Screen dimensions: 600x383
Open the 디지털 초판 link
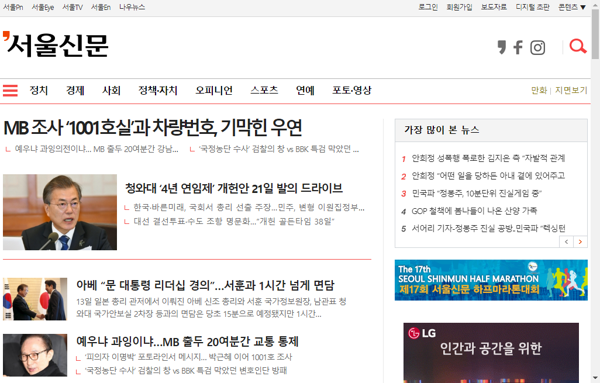(x=532, y=7)
